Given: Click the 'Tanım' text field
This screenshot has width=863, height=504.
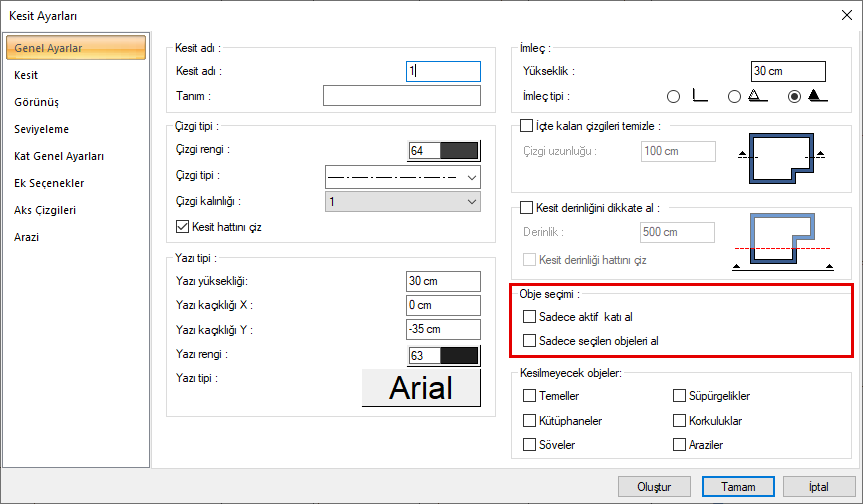Looking at the screenshot, I should click(x=402, y=96).
